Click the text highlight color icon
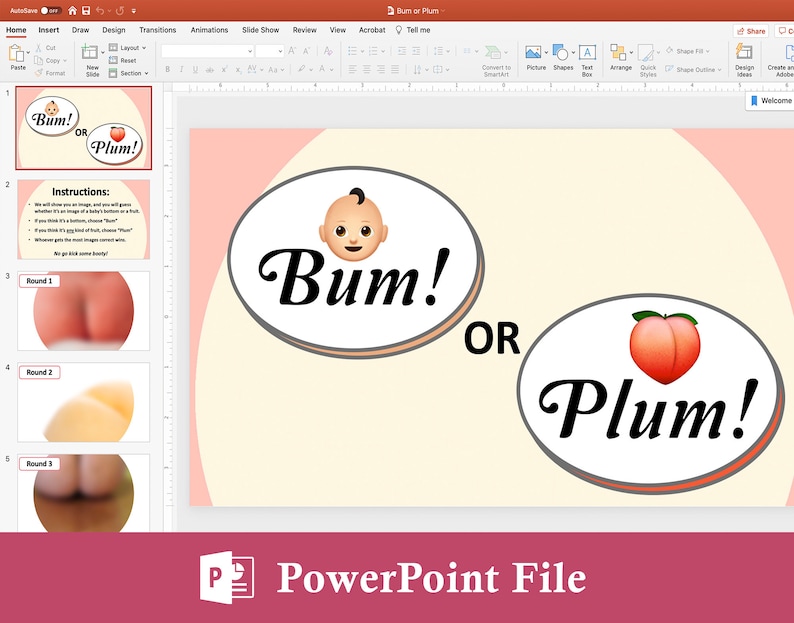 (301, 69)
